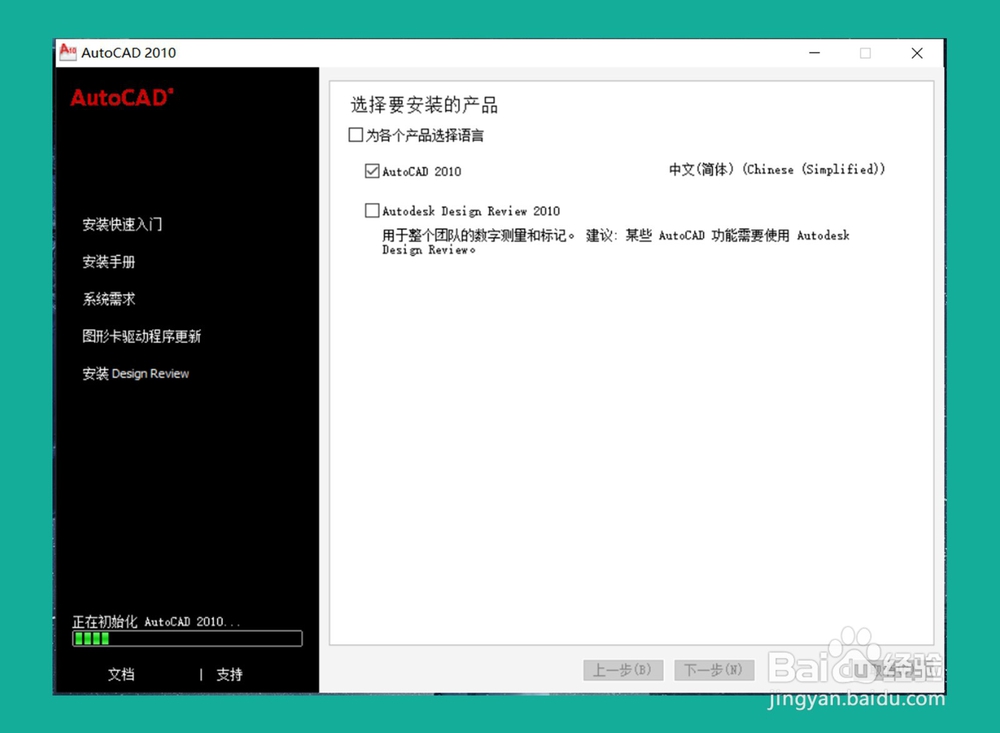Open 系统需求 link
This screenshot has height=733, width=1000.
108,299
